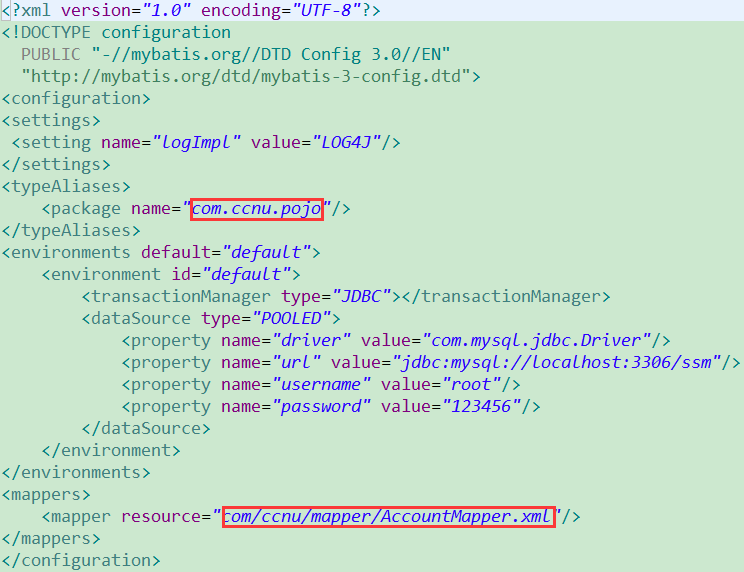Click the "123456" password value
Image resolution: width=744 pixels, height=572 pixels.
(481, 406)
